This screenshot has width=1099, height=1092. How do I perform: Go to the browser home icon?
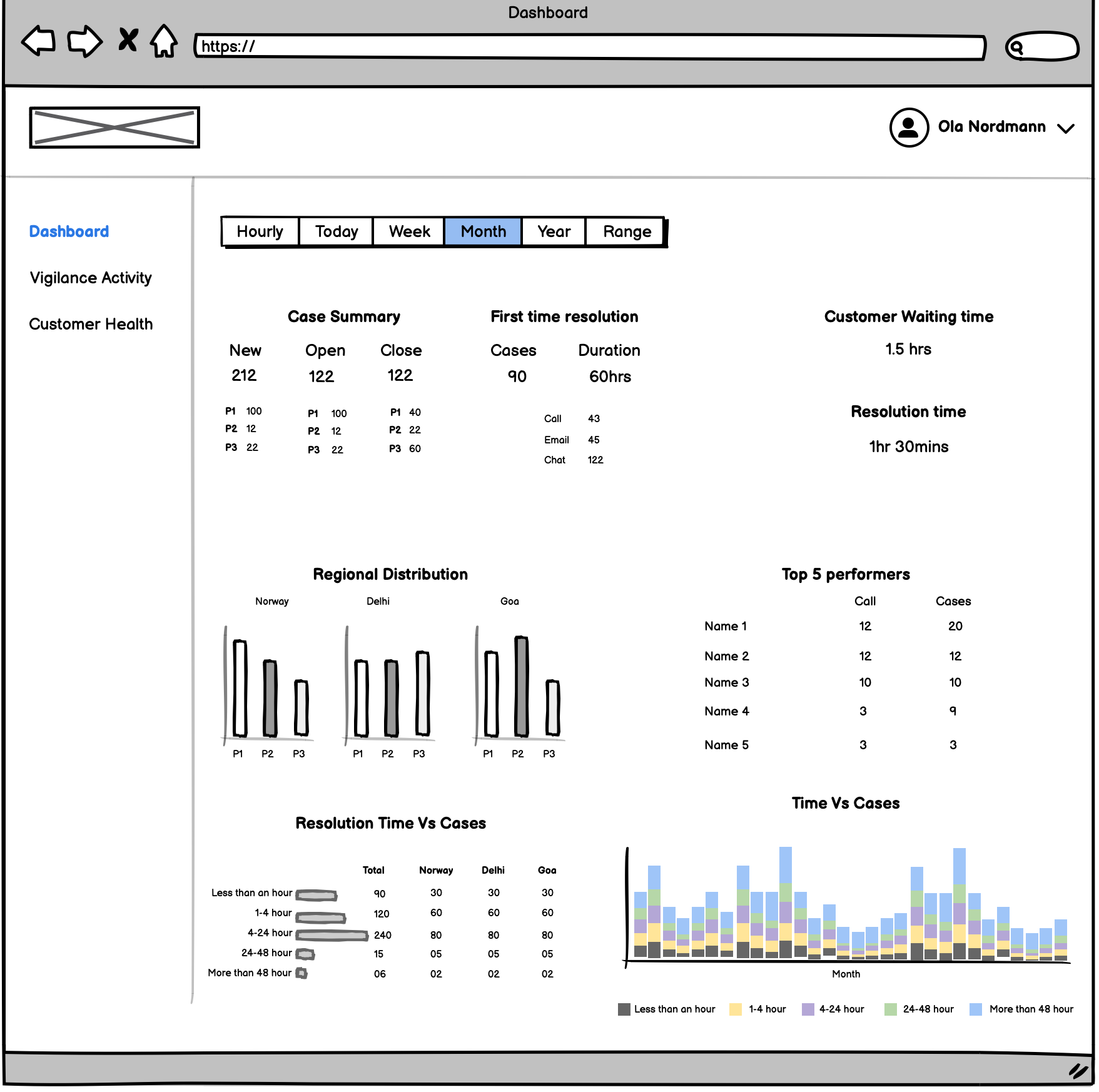pyautogui.click(x=164, y=41)
